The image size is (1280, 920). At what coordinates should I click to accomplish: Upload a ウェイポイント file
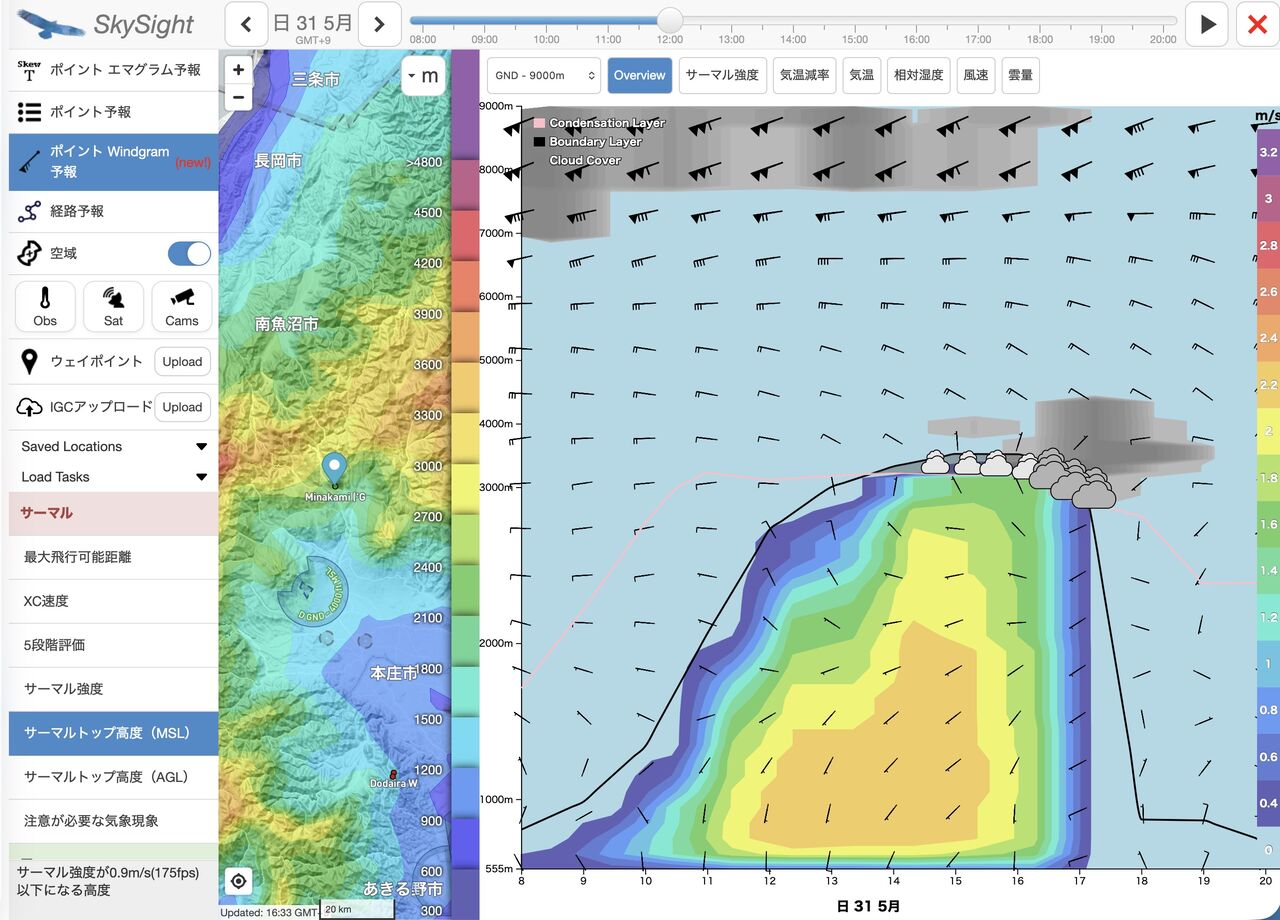(182, 362)
